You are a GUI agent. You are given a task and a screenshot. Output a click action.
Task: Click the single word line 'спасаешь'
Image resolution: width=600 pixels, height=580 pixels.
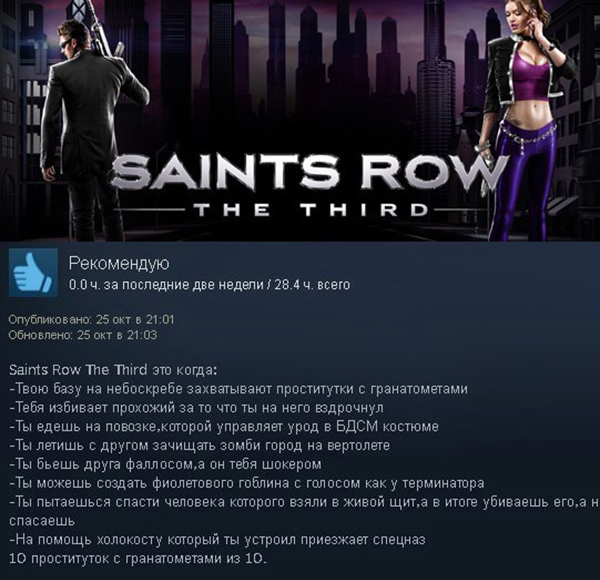coord(42,521)
